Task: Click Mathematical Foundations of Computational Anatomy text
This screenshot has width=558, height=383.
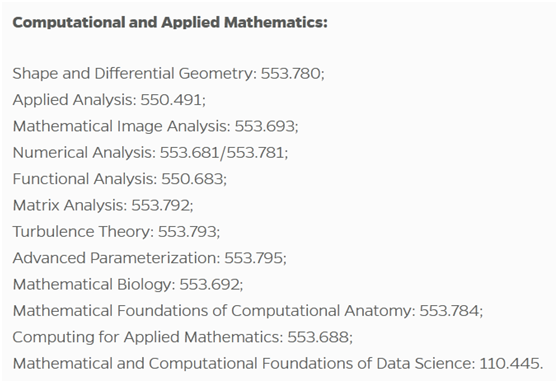Action: [212, 310]
